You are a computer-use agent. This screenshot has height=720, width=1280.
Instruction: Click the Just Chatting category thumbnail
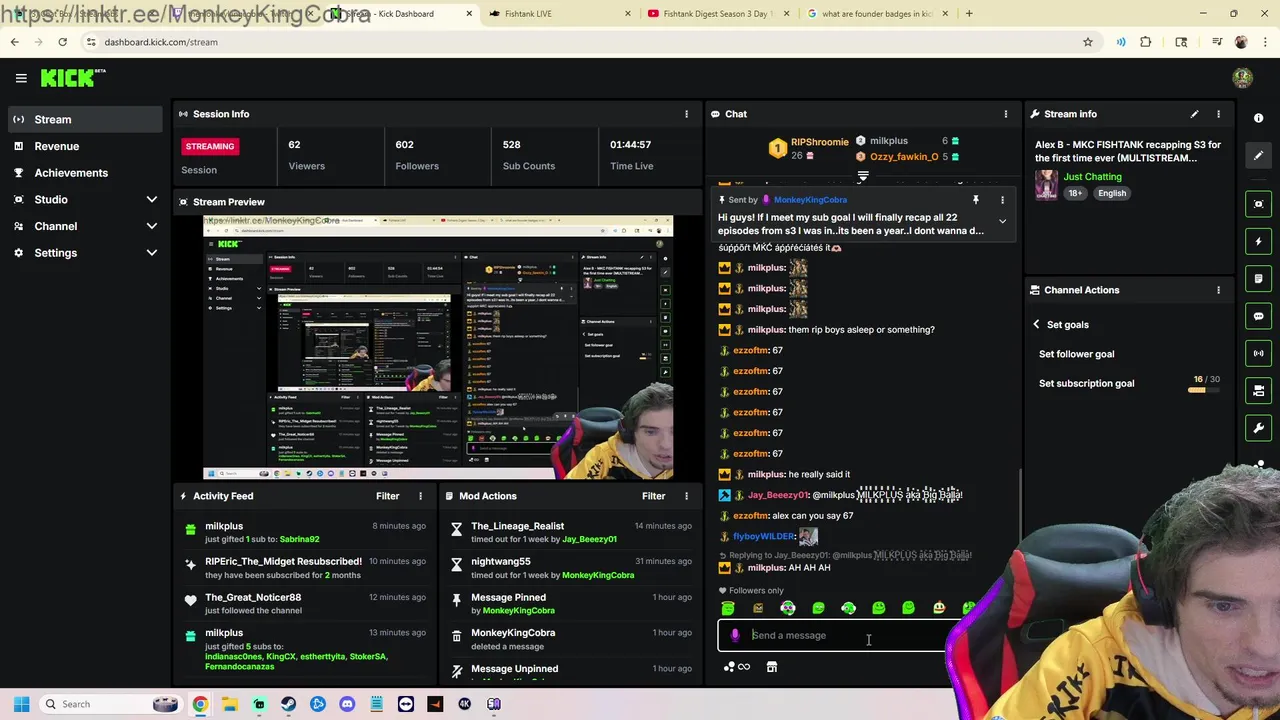point(1046,185)
